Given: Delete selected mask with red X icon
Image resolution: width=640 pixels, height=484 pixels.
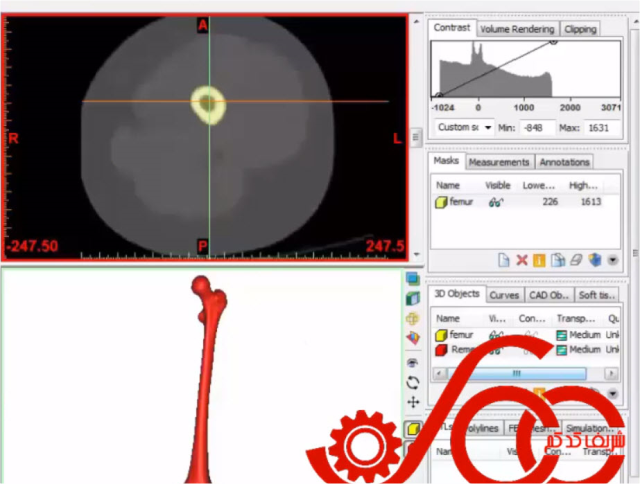Looking at the screenshot, I should [522, 260].
